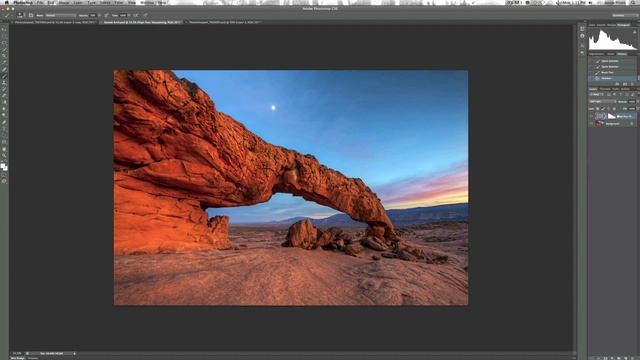
Task: Select the History Brush tool
Action: [4, 89]
